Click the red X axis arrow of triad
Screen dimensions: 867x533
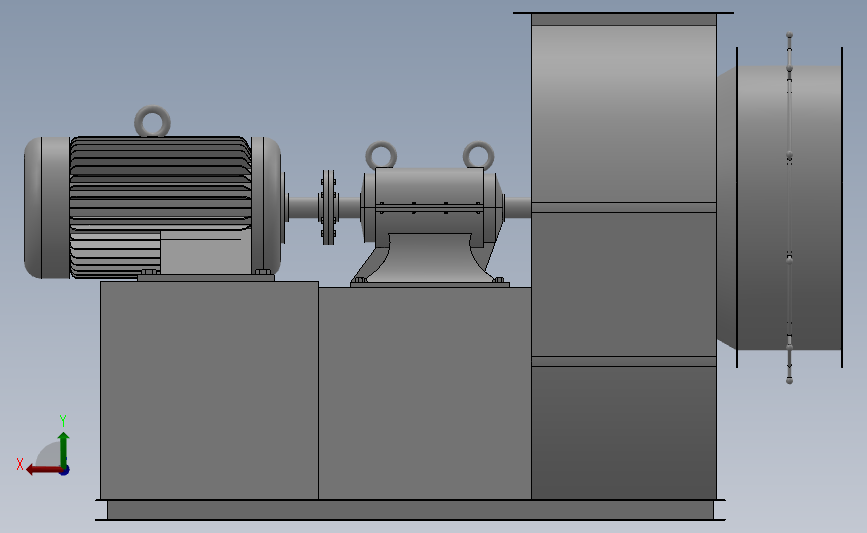(x=43, y=470)
